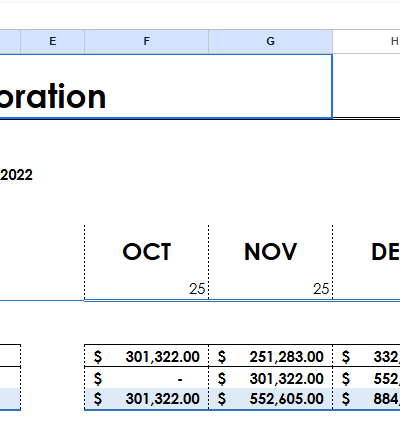Click the 2022 date text cell
400x439 pixels.
(x=16, y=175)
